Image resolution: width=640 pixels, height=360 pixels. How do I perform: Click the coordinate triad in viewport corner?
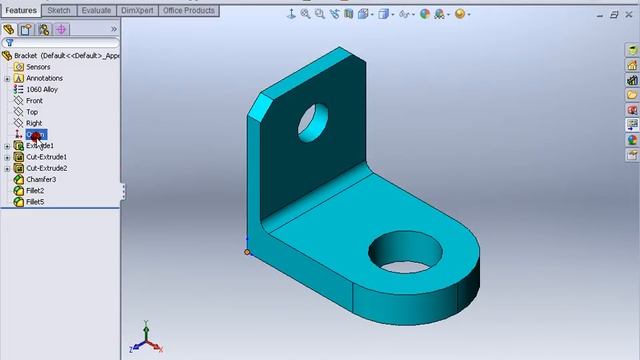tap(146, 337)
